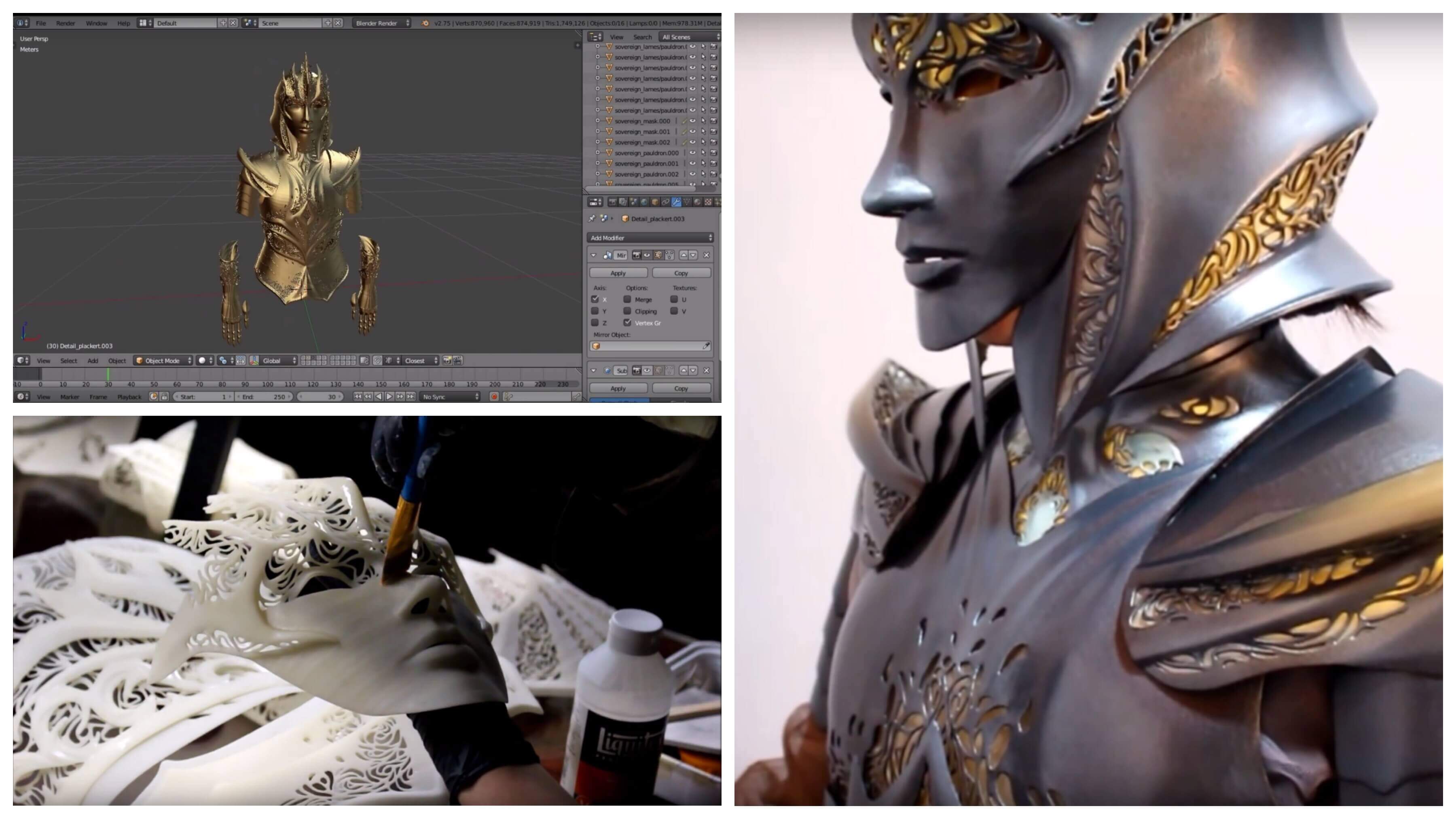This screenshot has height=819, width=1456.
Task: Open the timeline Marker menu
Action: click(70, 397)
